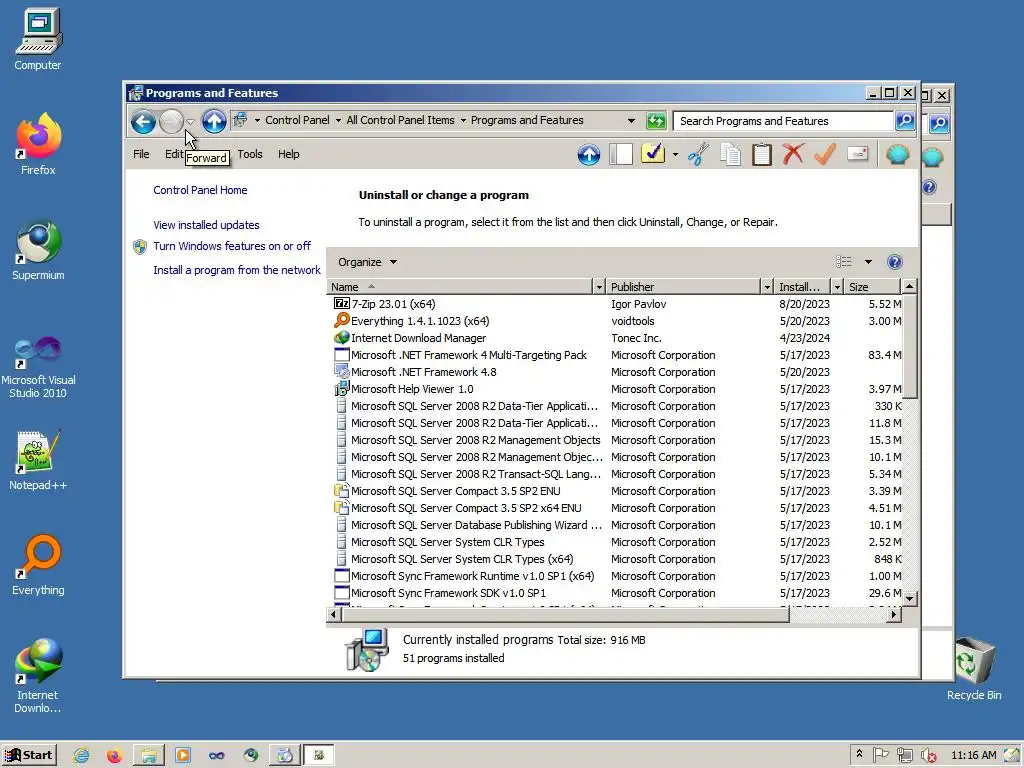Screen dimensions: 1024x768
Task: Open View installed updates link
Action: coord(206,225)
